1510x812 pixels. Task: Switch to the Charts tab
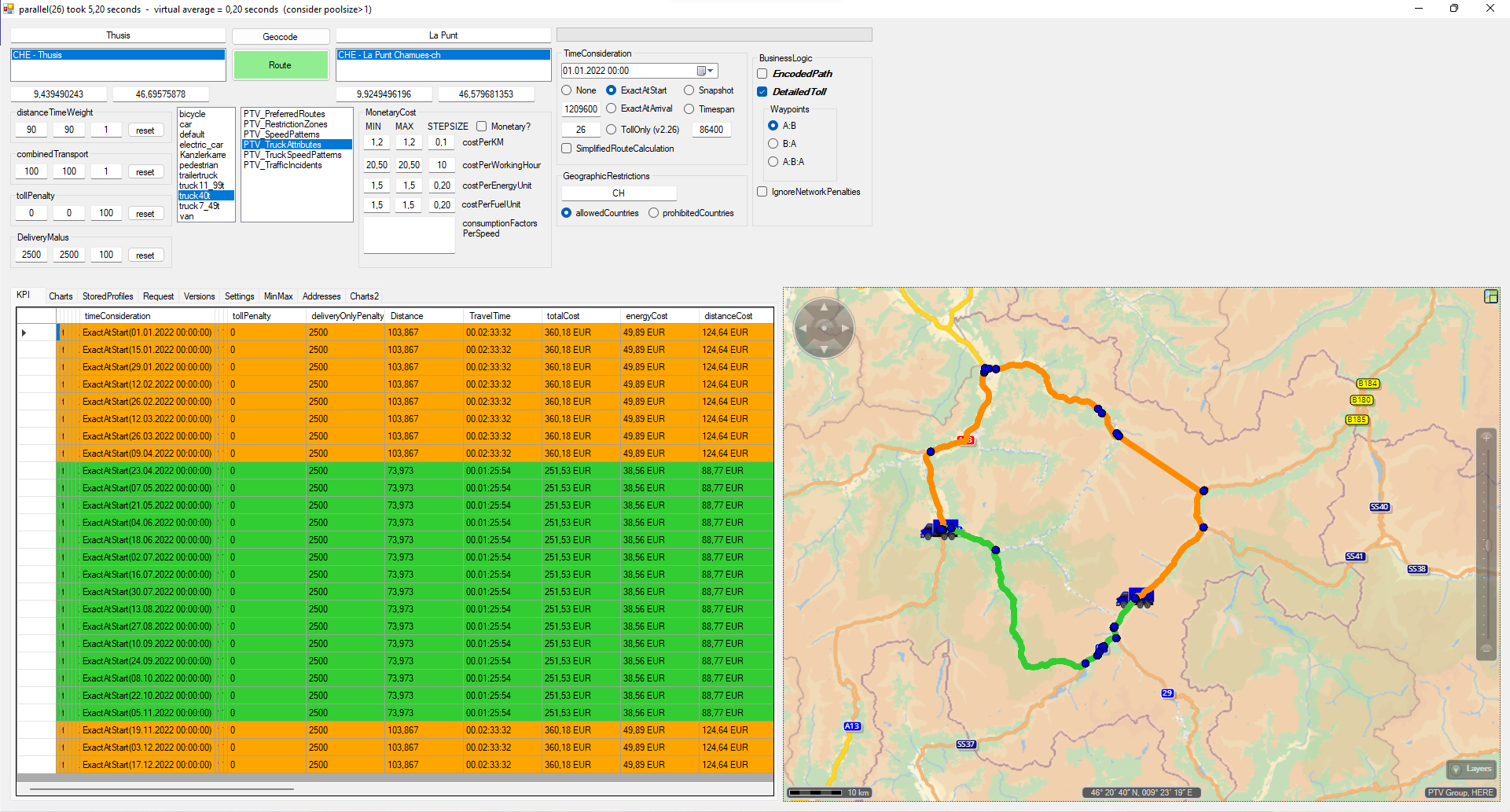(61, 296)
